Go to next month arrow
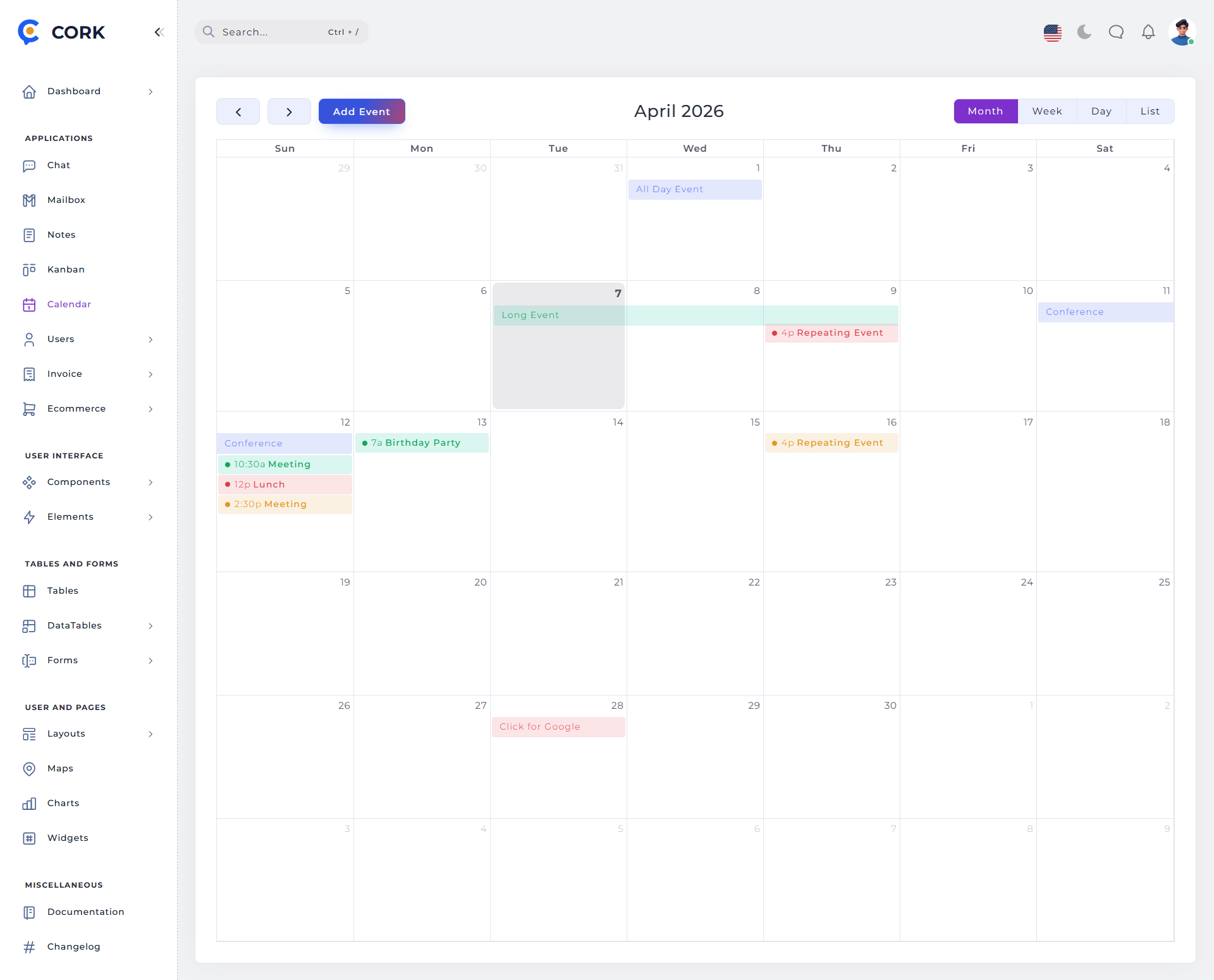 tap(289, 111)
